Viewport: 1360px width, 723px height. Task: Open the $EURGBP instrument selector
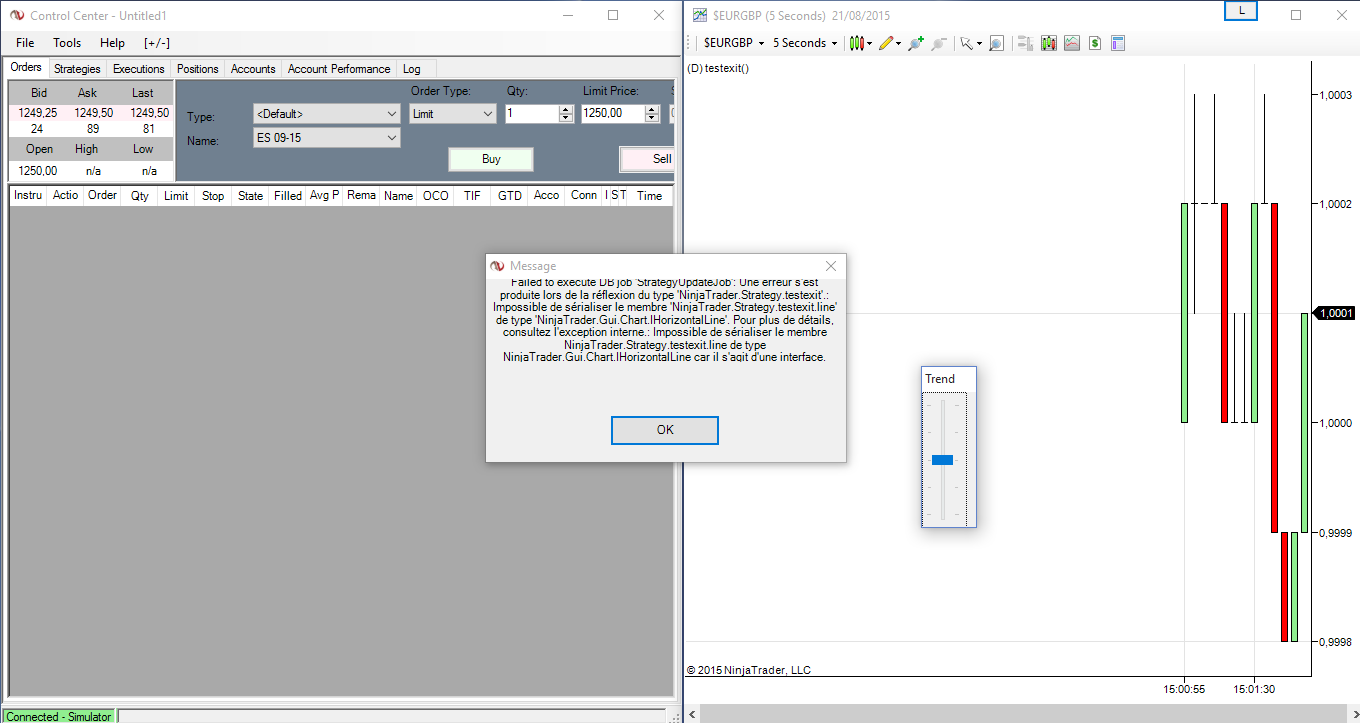(x=733, y=43)
